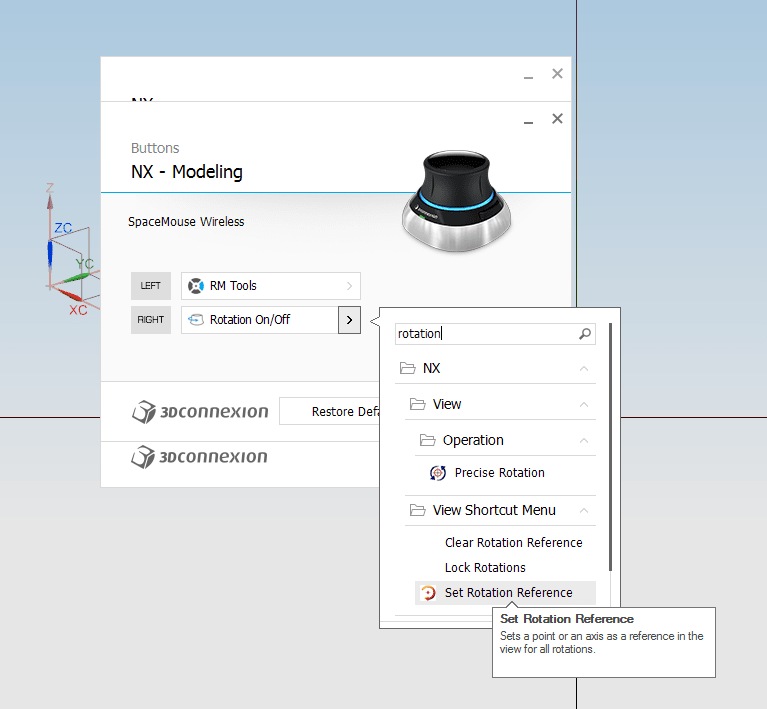Click the Precise Rotation icon

438,473
